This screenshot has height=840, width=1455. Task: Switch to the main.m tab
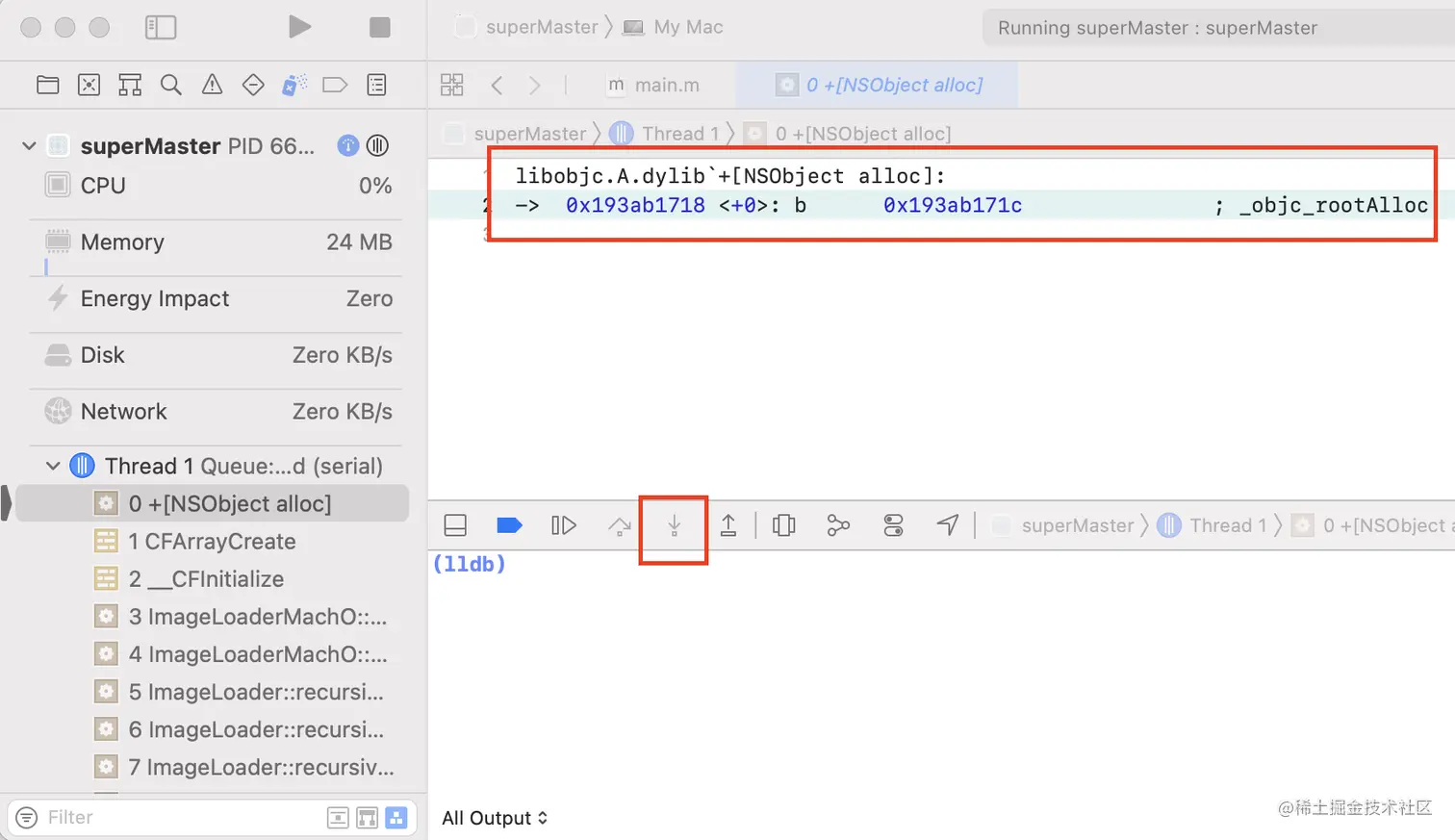click(653, 85)
